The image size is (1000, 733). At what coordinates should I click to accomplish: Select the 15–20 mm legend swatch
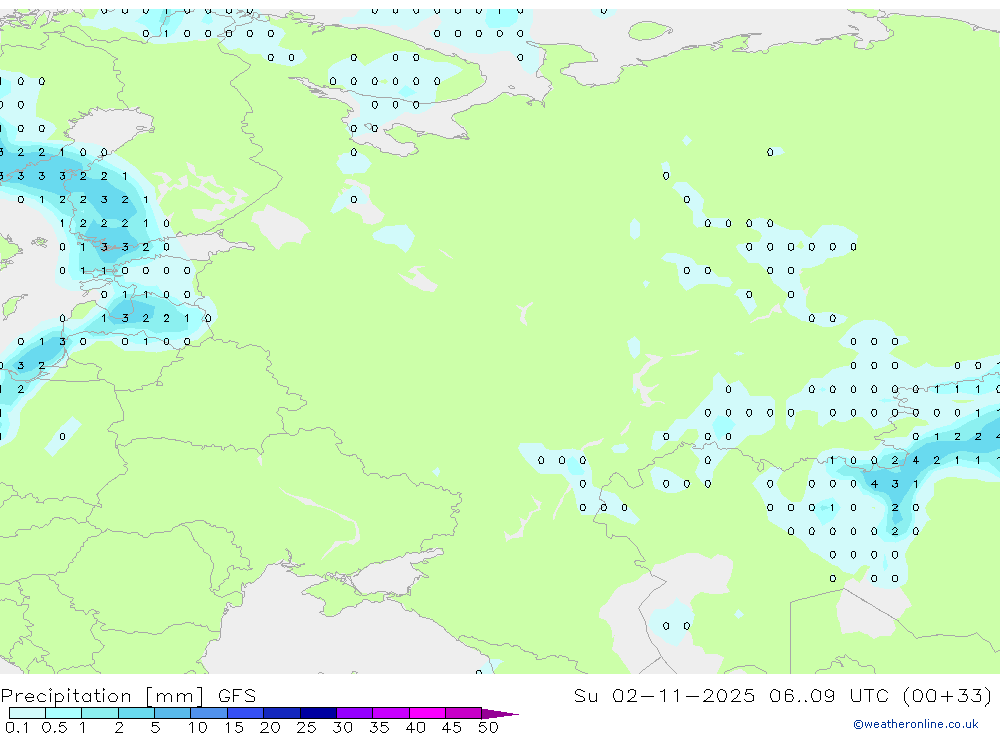click(x=245, y=713)
